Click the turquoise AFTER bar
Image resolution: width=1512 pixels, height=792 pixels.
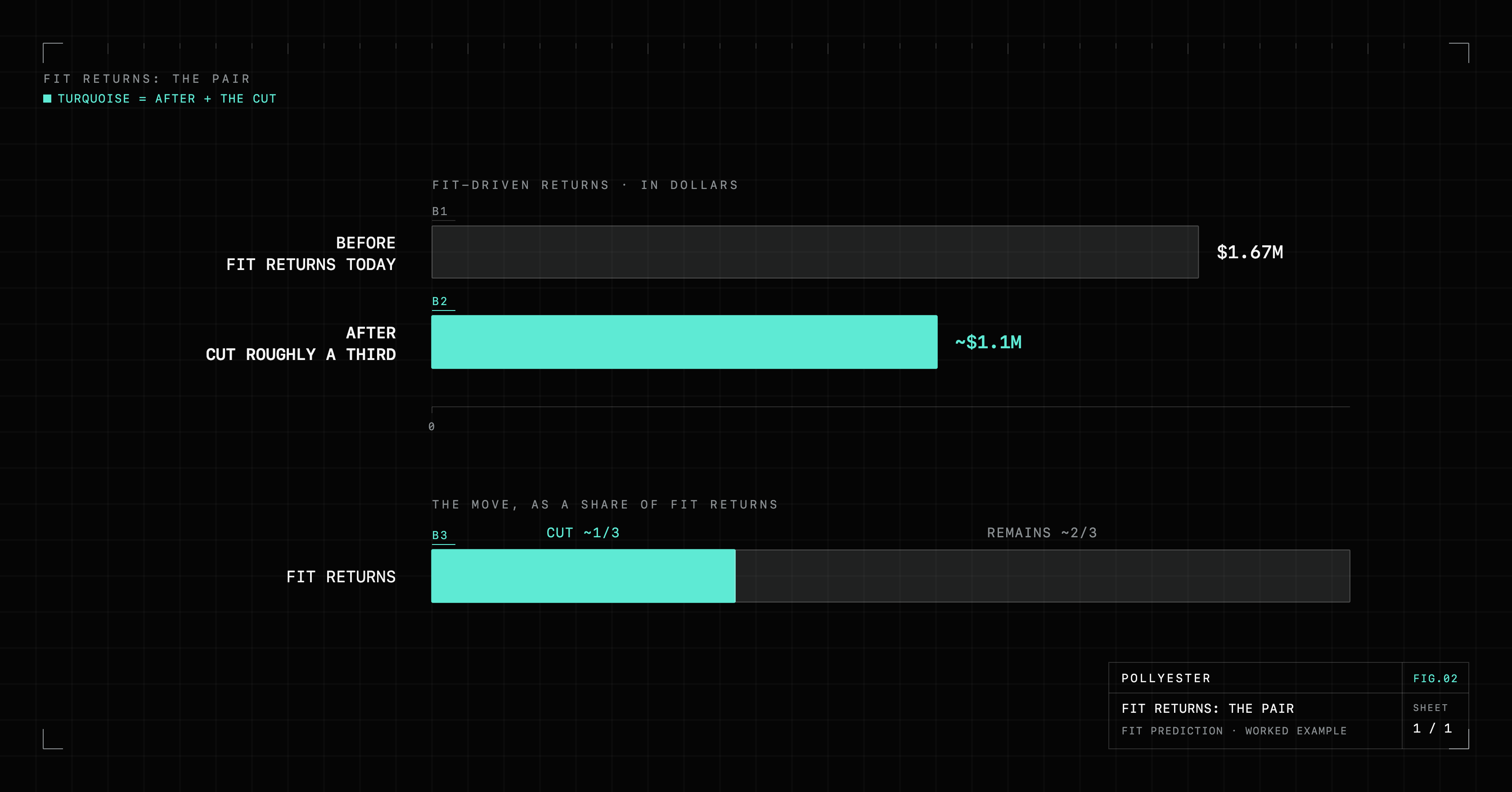[x=684, y=342]
